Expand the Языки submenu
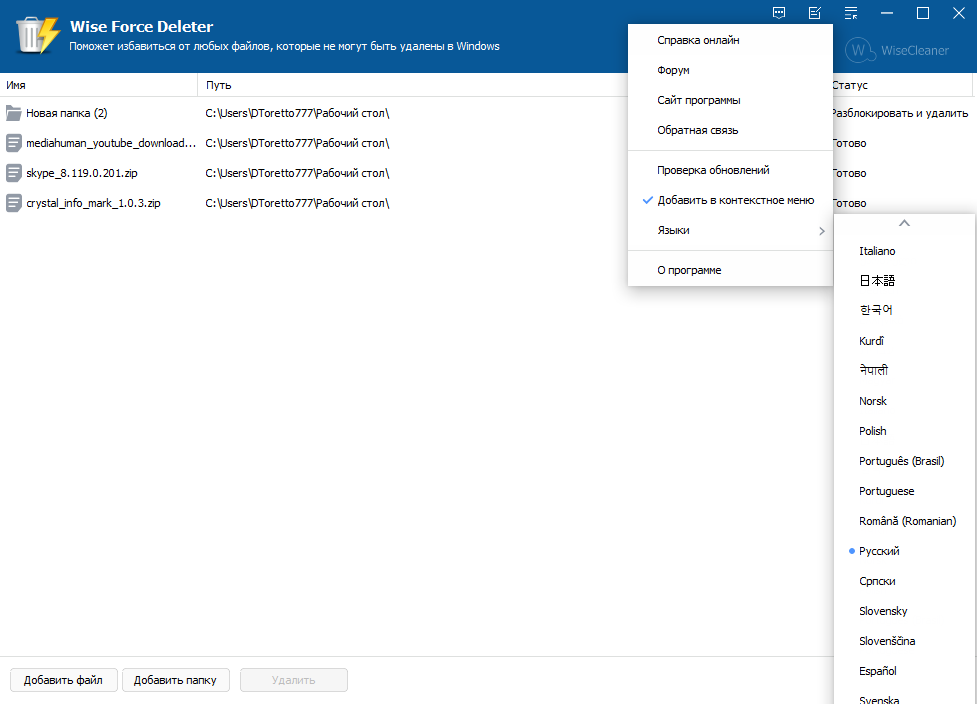This screenshot has height=704, width=977. coord(730,230)
